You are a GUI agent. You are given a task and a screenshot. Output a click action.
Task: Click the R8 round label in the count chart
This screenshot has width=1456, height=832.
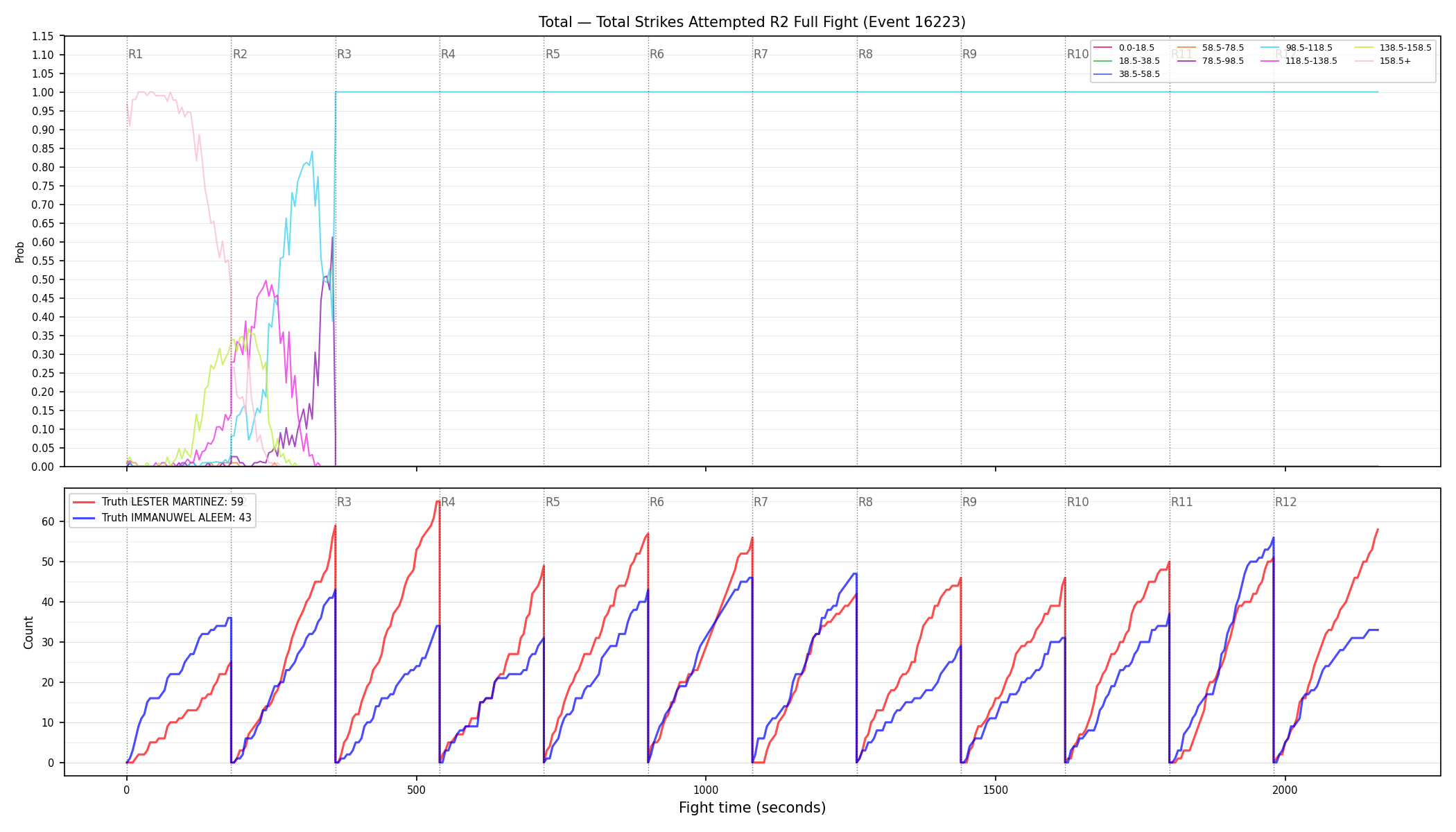[x=865, y=502]
